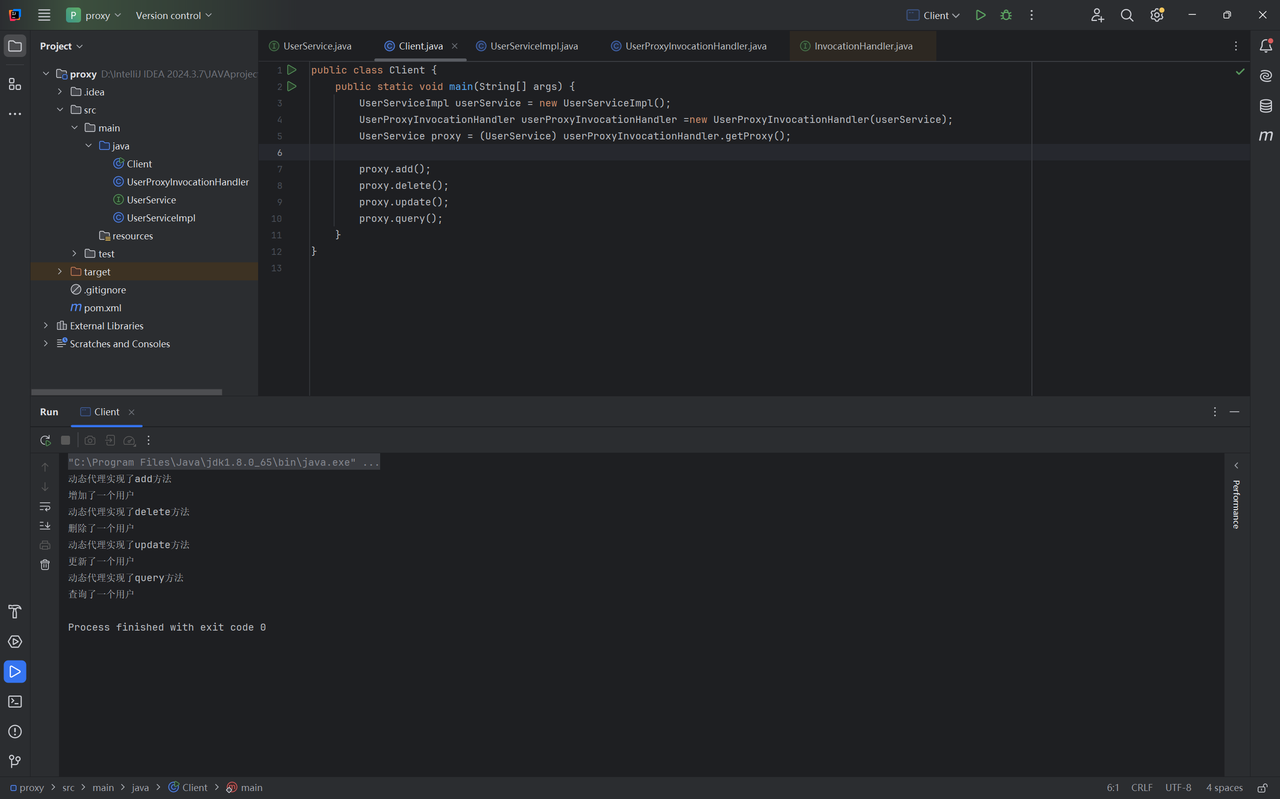Expand the target folder
The height and width of the screenshot is (799, 1280).
click(x=60, y=272)
